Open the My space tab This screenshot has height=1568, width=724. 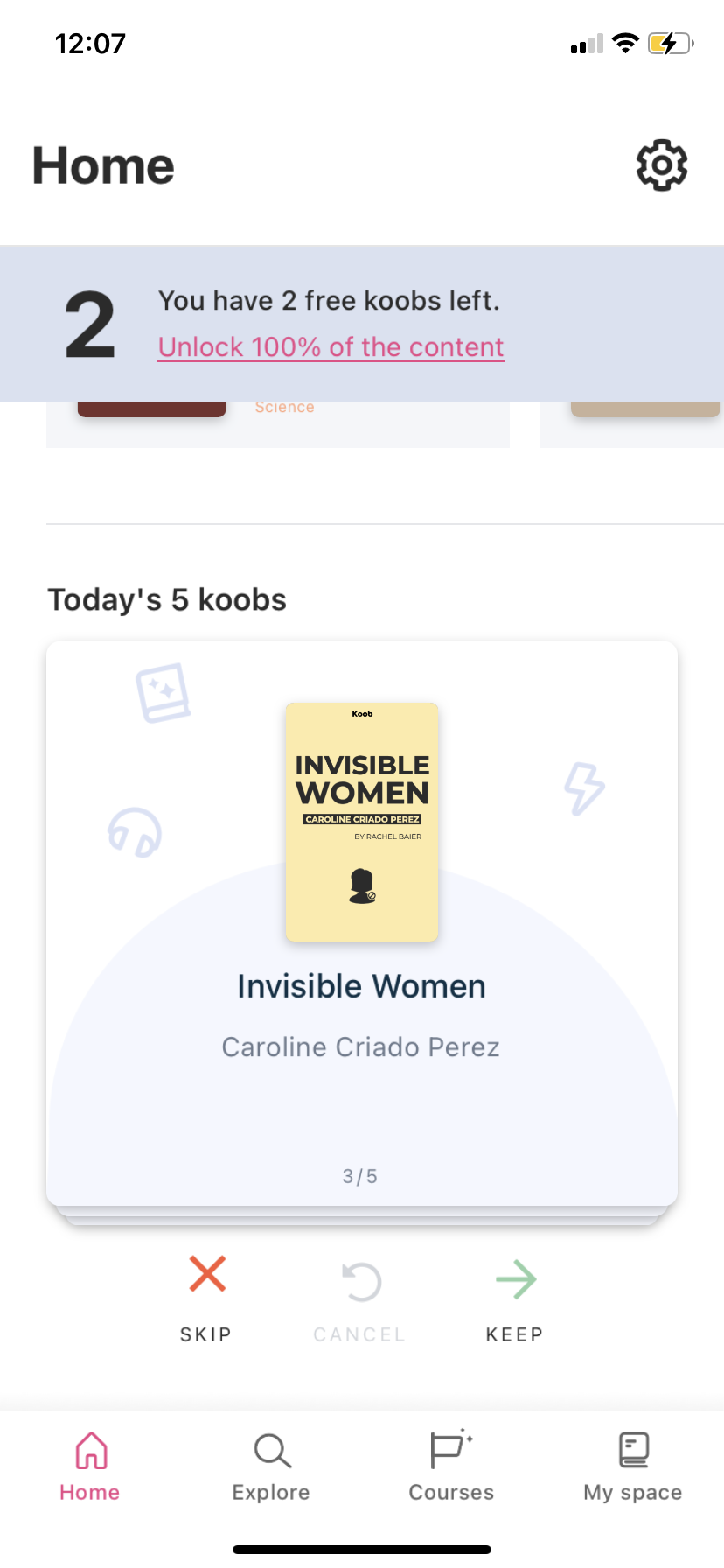633,1464
